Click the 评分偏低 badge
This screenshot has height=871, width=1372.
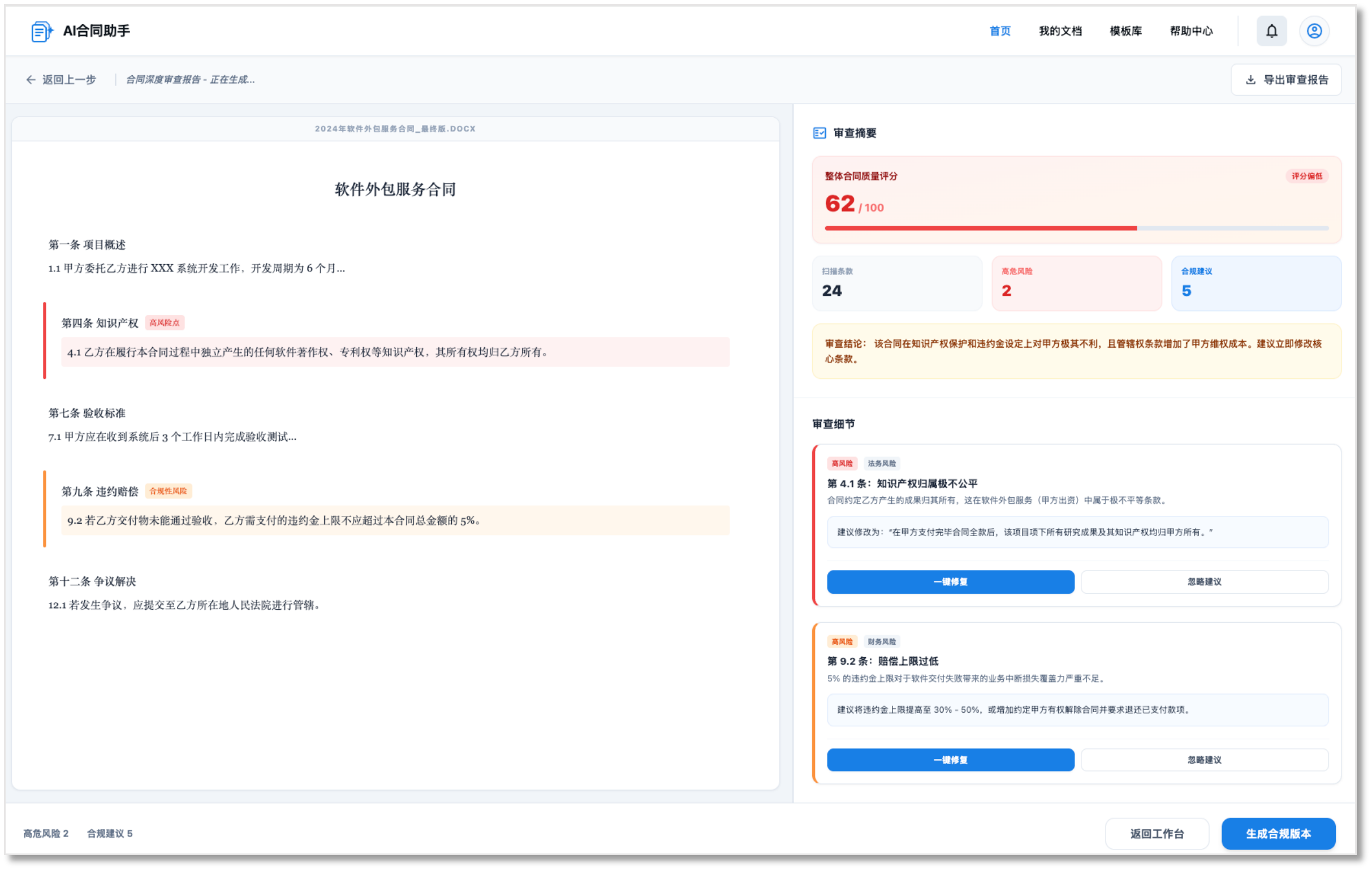point(1306,176)
